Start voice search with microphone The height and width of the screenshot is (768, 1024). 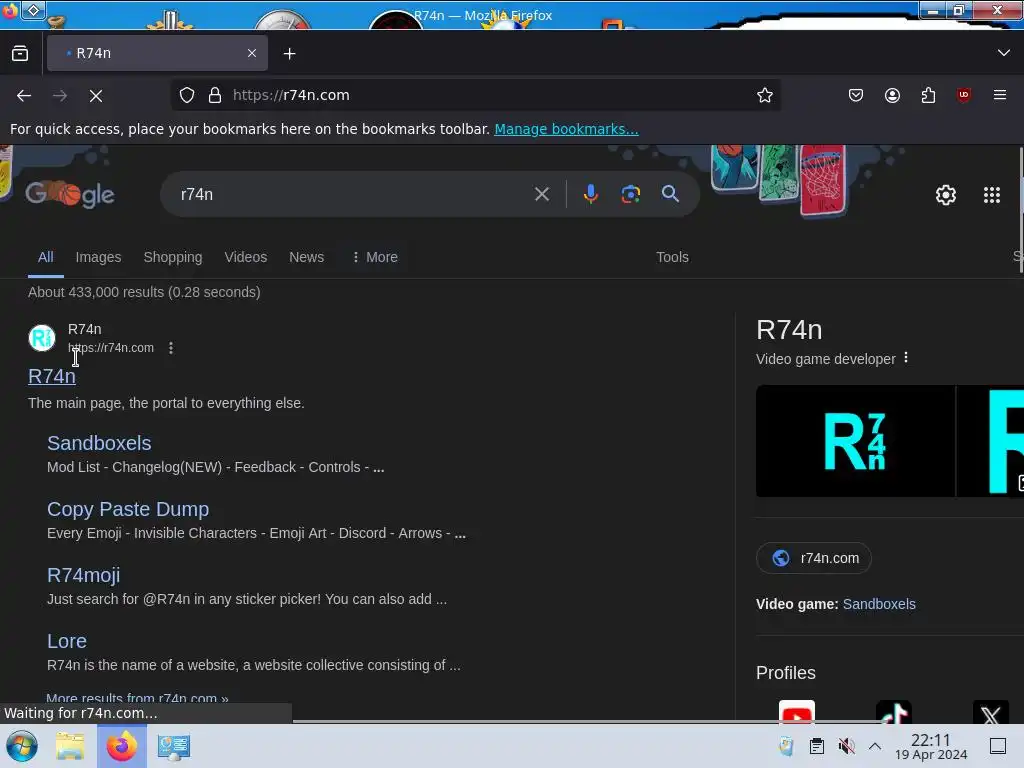coord(590,194)
